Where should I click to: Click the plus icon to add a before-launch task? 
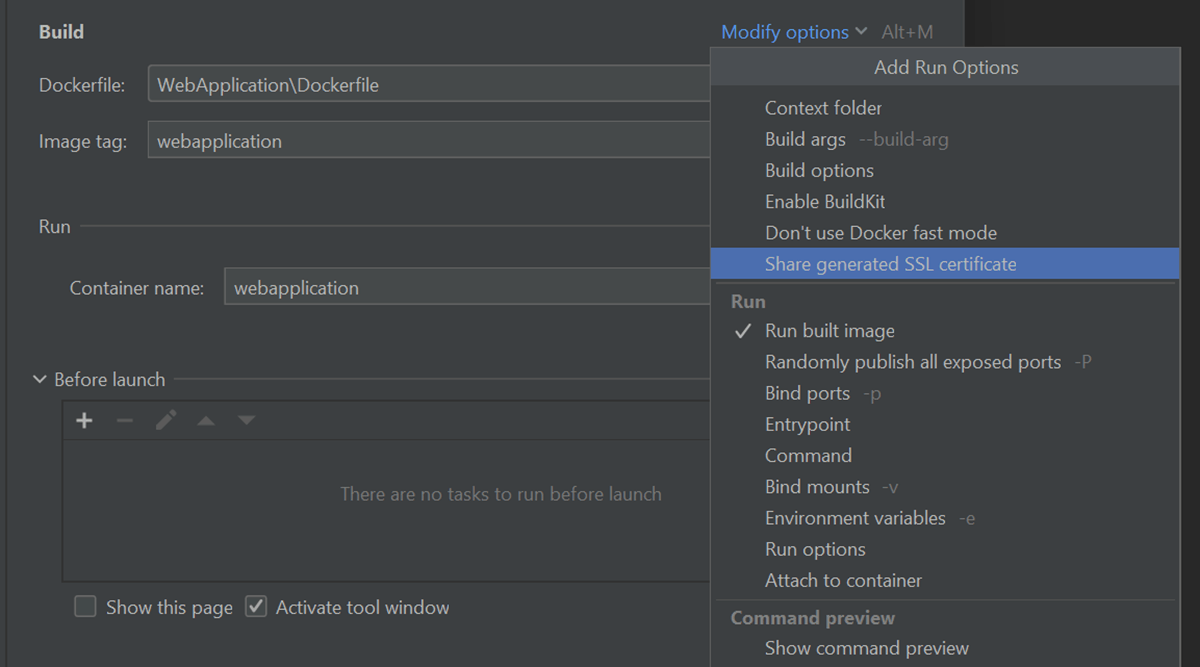click(x=84, y=421)
